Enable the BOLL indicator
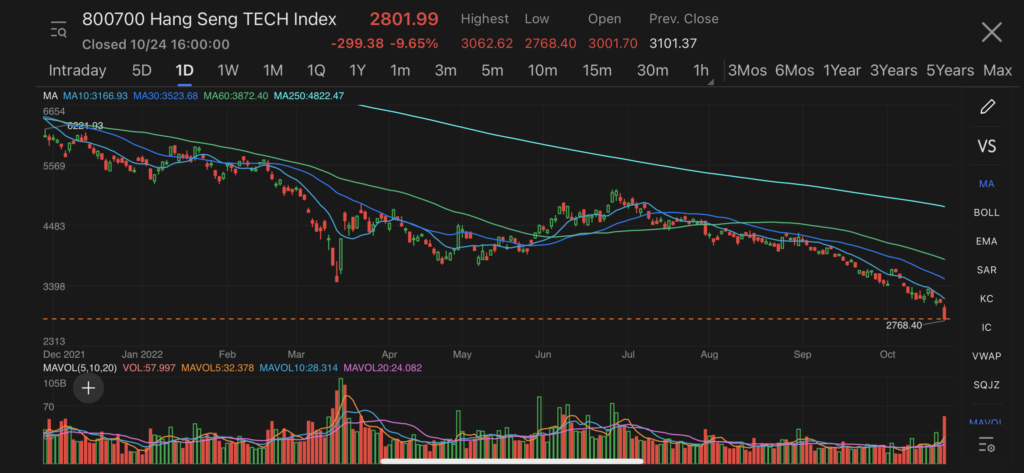 (x=986, y=212)
